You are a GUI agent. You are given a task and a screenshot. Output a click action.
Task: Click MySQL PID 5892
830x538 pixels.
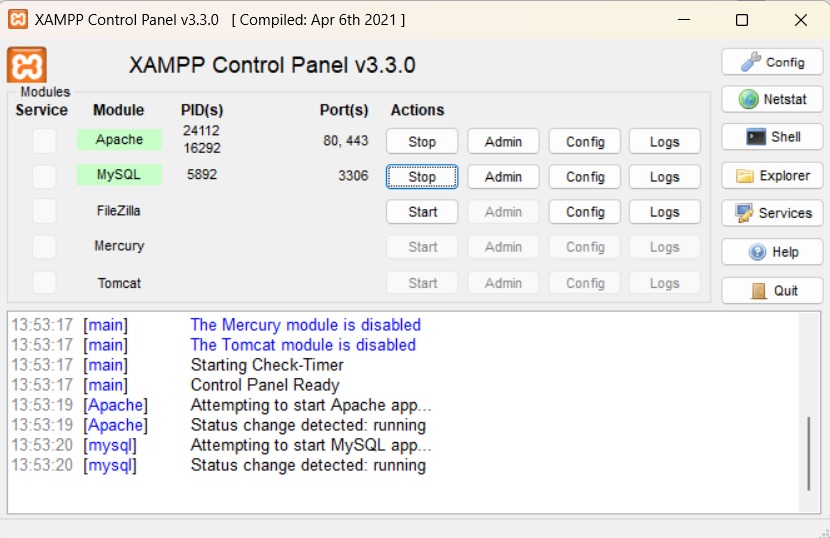click(x=202, y=174)
